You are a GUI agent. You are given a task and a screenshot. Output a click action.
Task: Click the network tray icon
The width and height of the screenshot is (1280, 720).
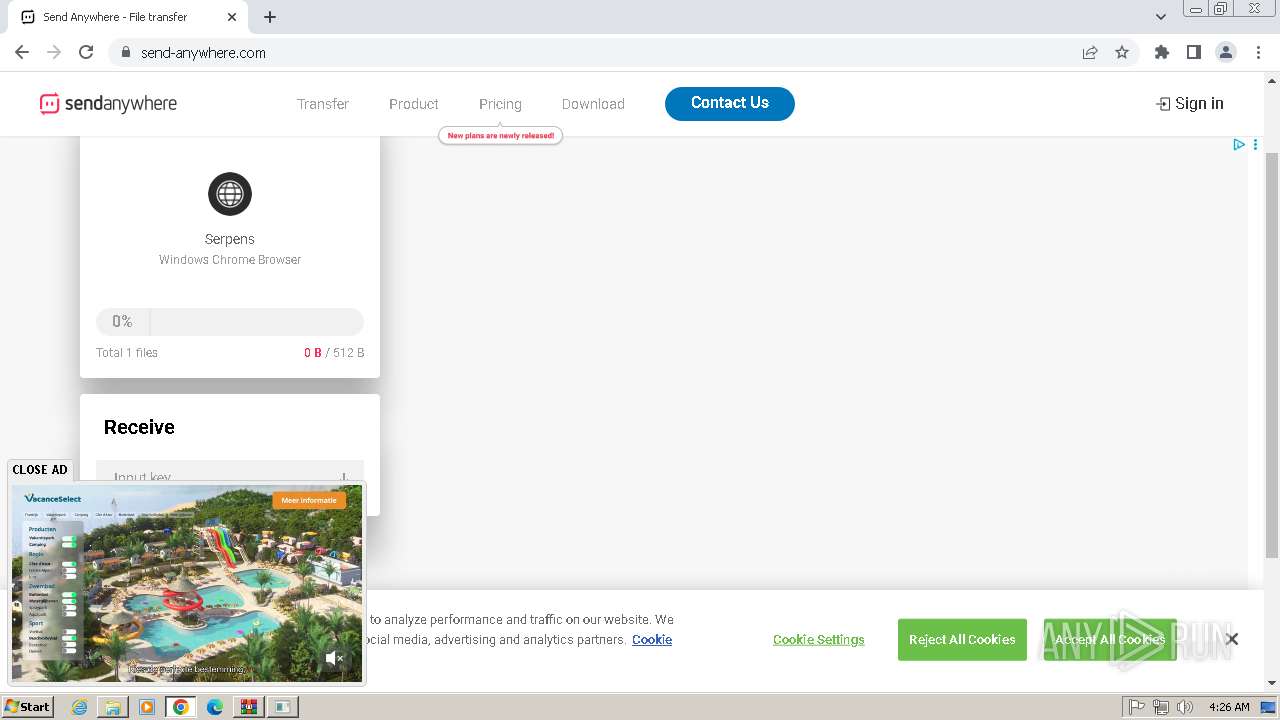pyautogui.click(x=1161, y=707)
